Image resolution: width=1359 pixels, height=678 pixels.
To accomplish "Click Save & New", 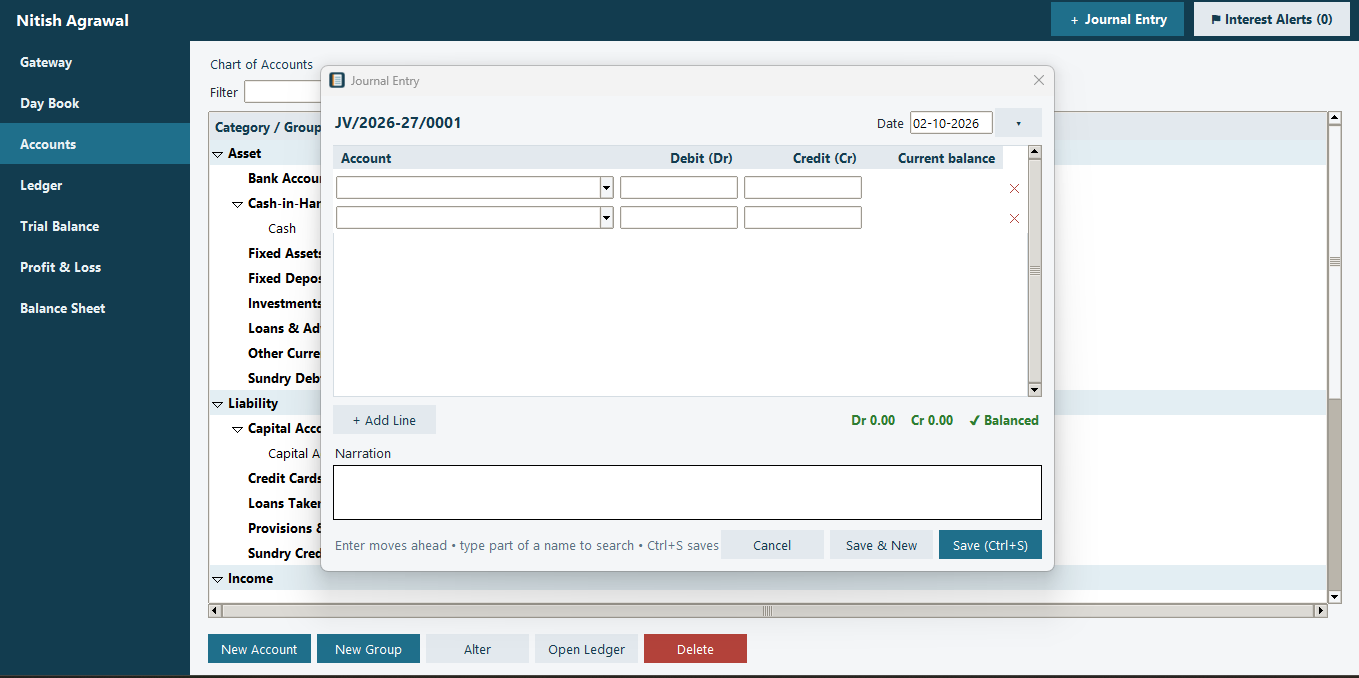I will 881,545.
